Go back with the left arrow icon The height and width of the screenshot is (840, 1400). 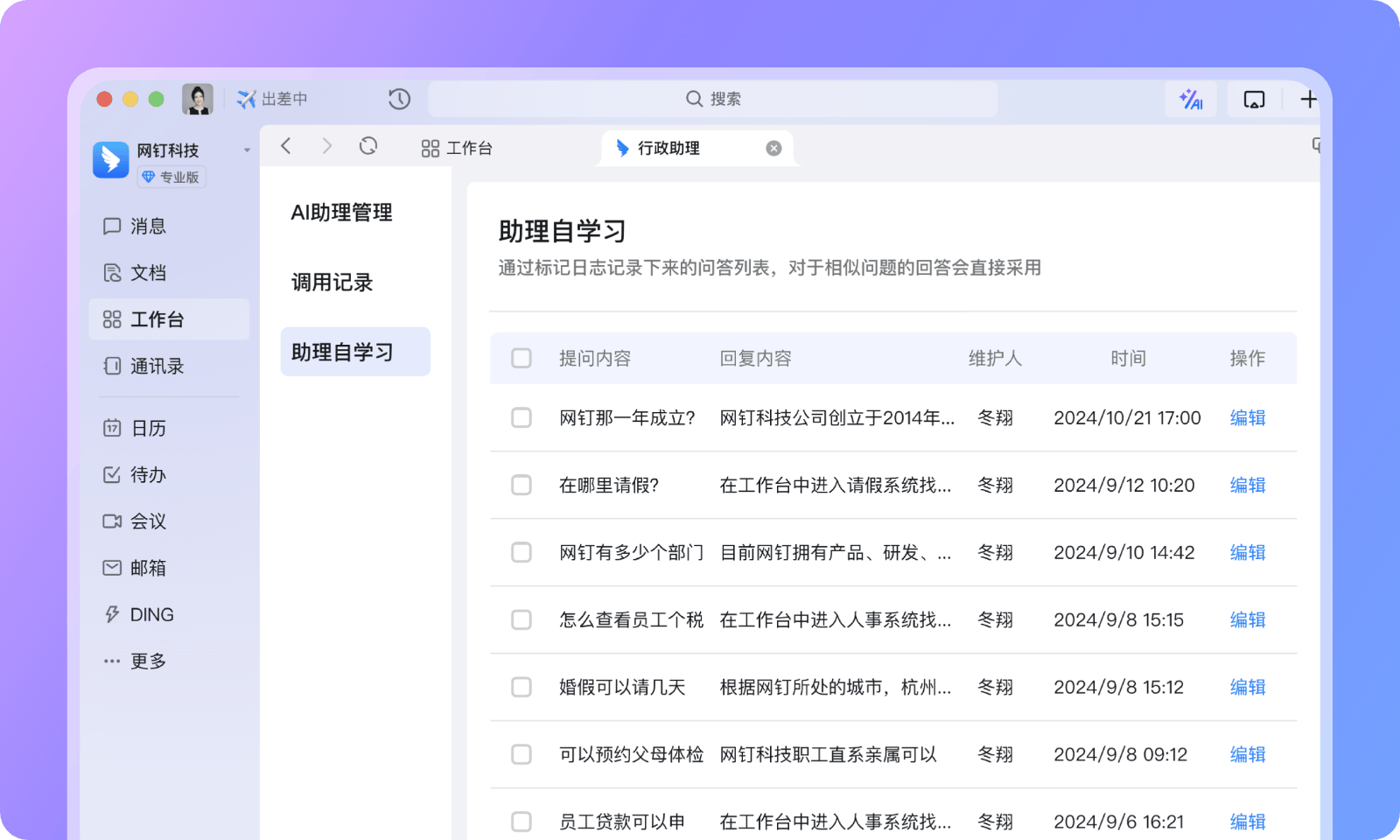286,146
